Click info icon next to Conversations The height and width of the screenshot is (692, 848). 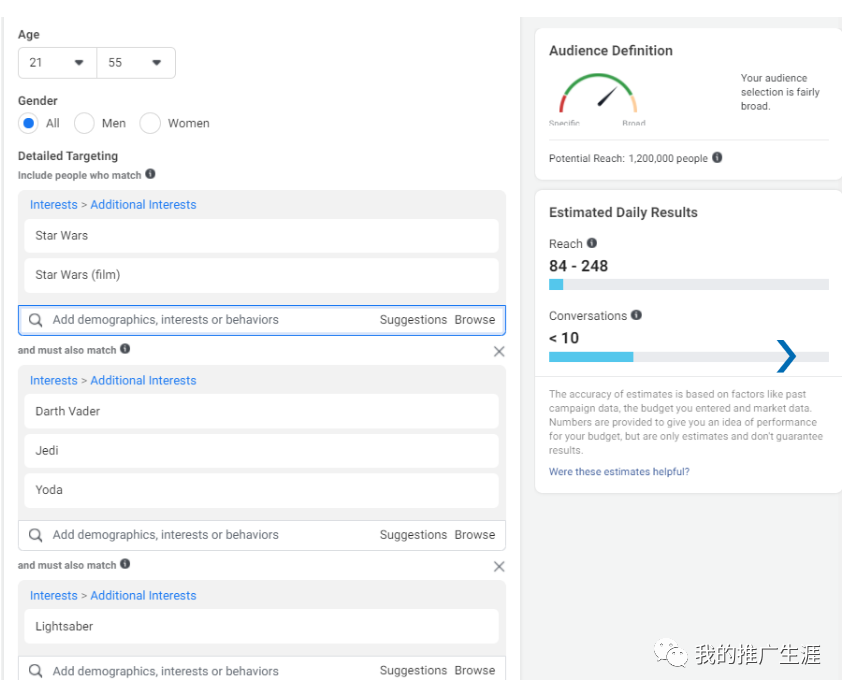point(637,315)
